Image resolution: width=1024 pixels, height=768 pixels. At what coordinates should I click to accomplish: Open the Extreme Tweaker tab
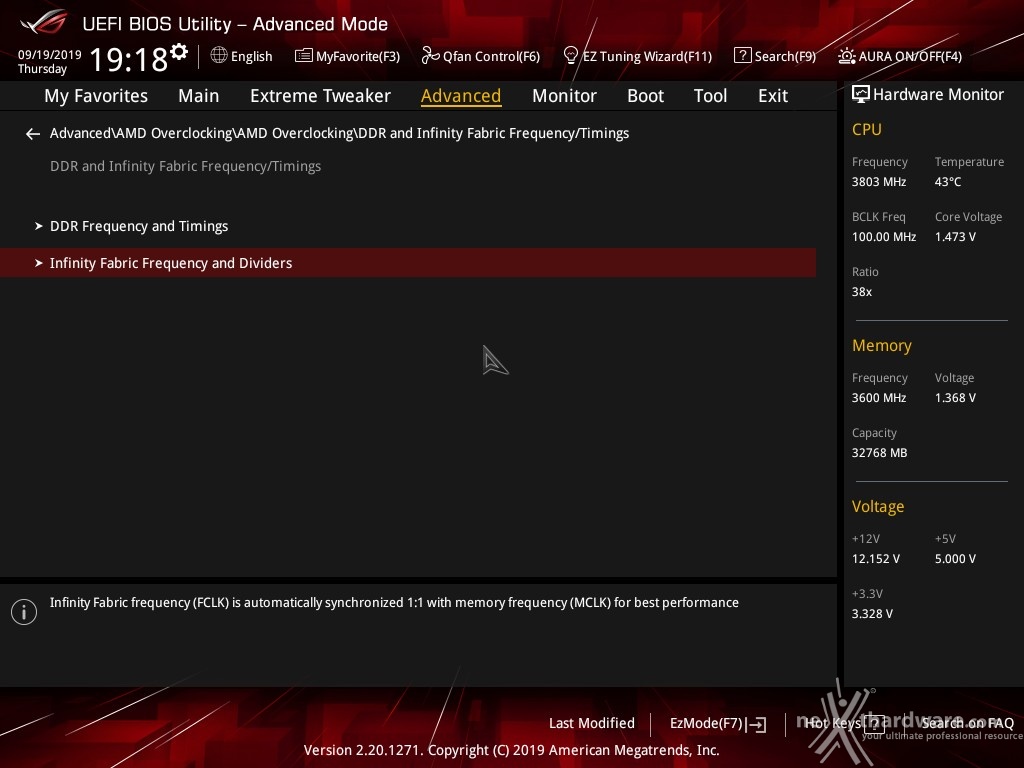click(320, 96)
